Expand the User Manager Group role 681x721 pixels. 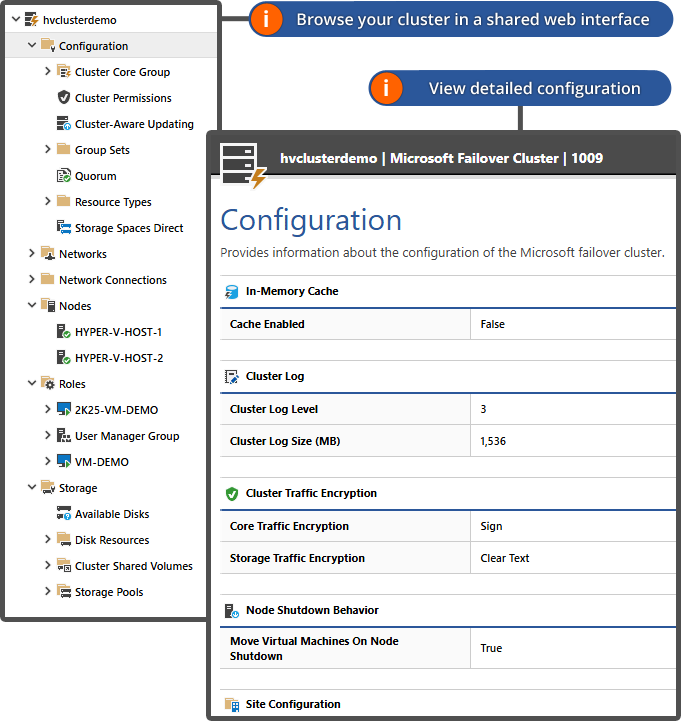[x=47, y=435]
